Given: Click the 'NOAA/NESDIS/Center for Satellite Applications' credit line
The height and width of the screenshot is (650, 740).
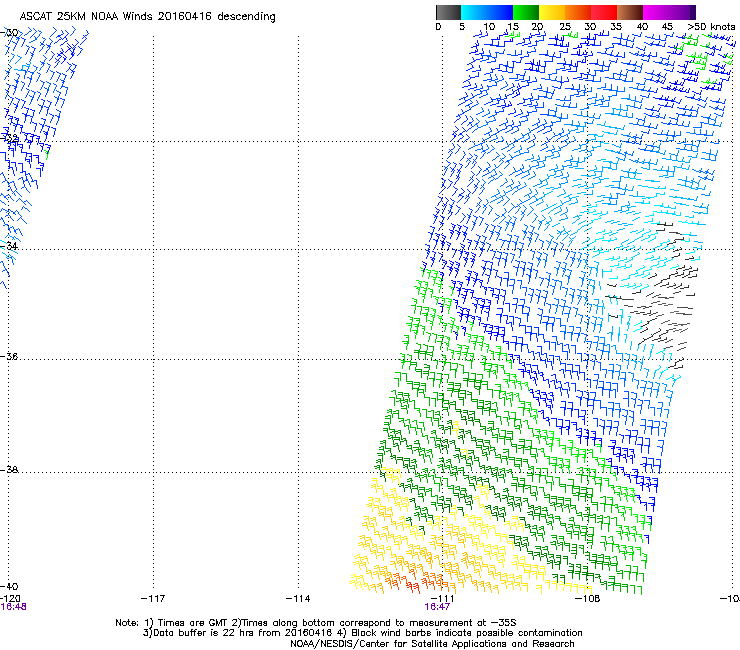Looking at the screenshot, I should pyautogui.click(x=432, y=644).
